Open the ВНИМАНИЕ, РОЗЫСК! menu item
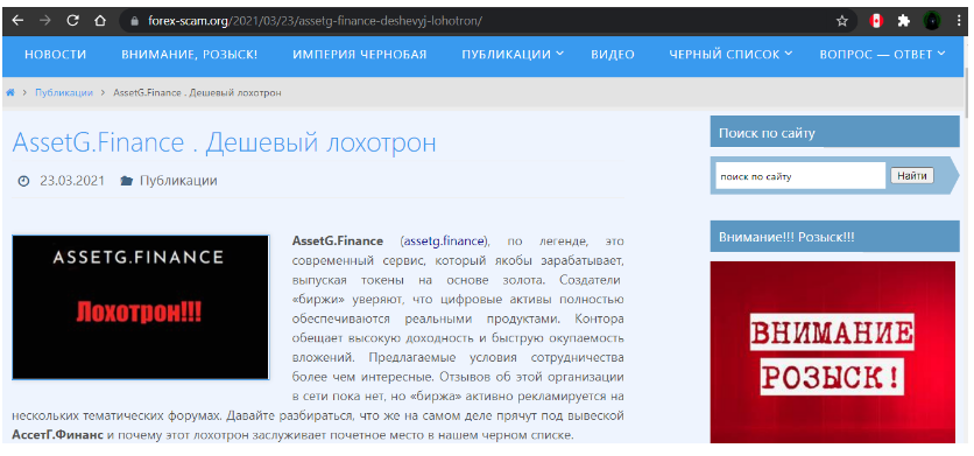Image resolution: width=974 pixels, height=456 pixels. tap(189, 55)
